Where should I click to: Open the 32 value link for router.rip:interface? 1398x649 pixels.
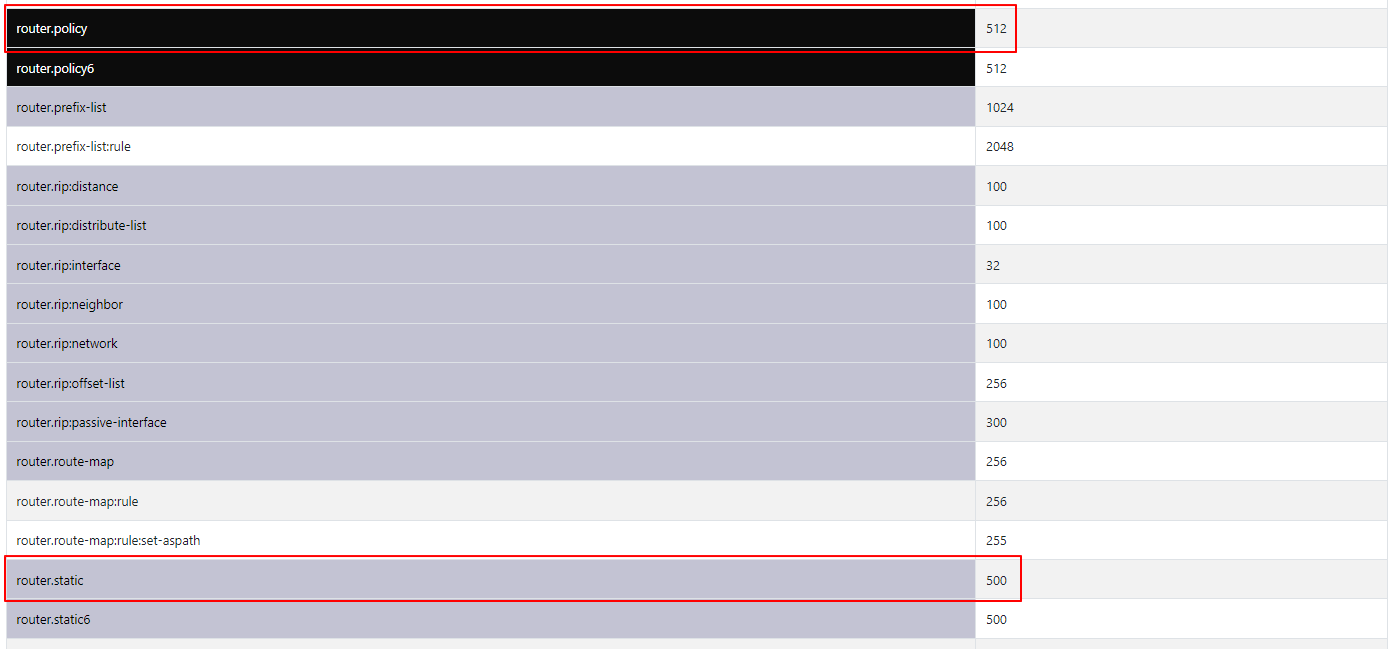pyautogui.click(x=993, y=264)
